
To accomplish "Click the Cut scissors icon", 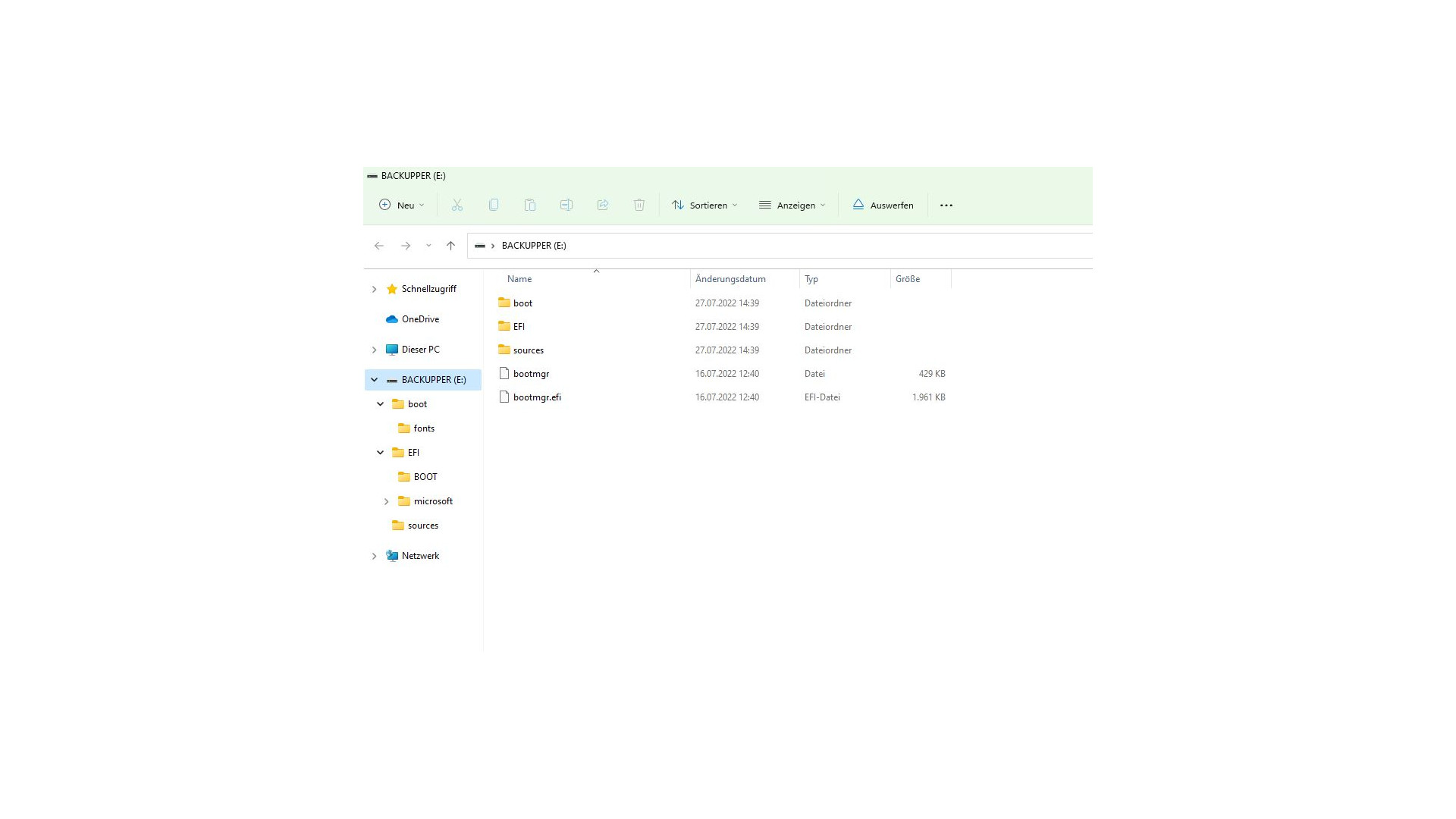I will point(457,205).
